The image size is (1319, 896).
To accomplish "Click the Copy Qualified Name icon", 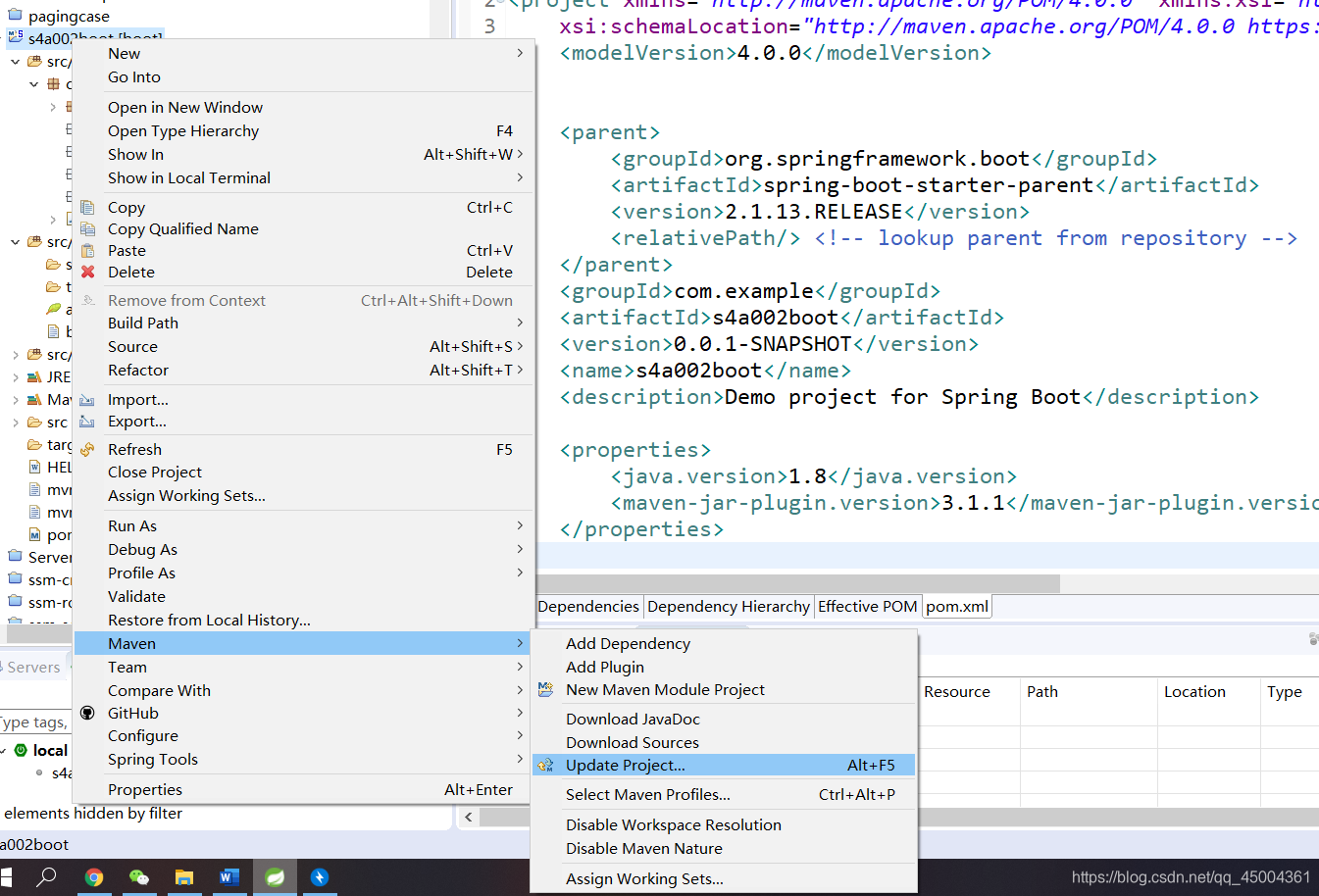I will [88, 229].
